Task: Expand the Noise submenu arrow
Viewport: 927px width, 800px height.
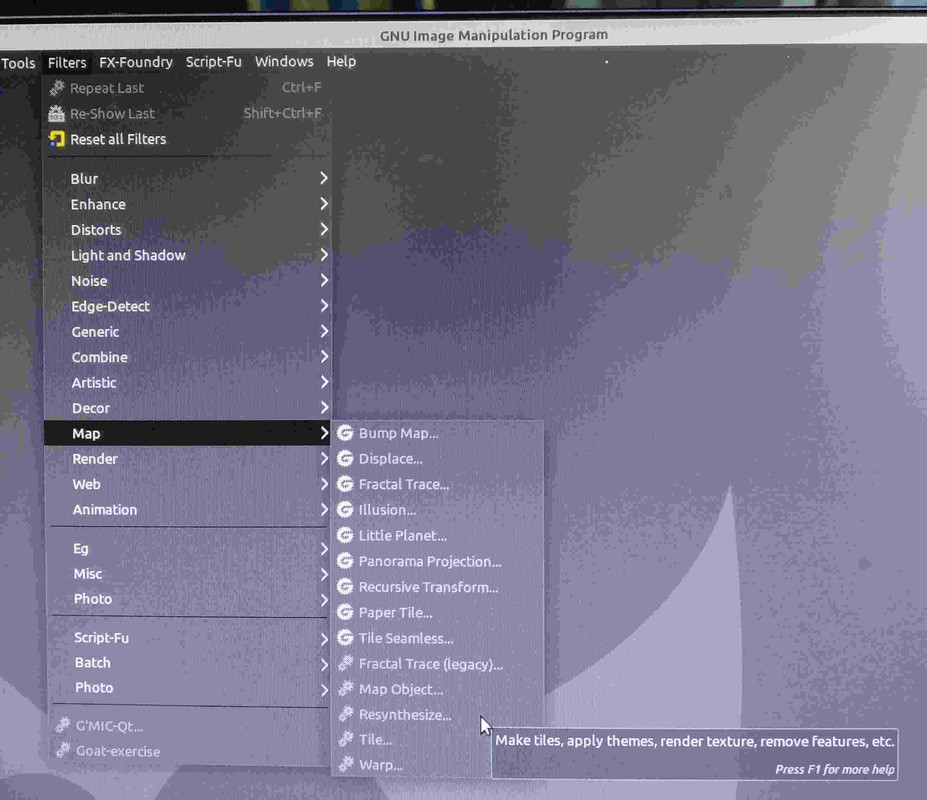Action: (x=323, y=280)
